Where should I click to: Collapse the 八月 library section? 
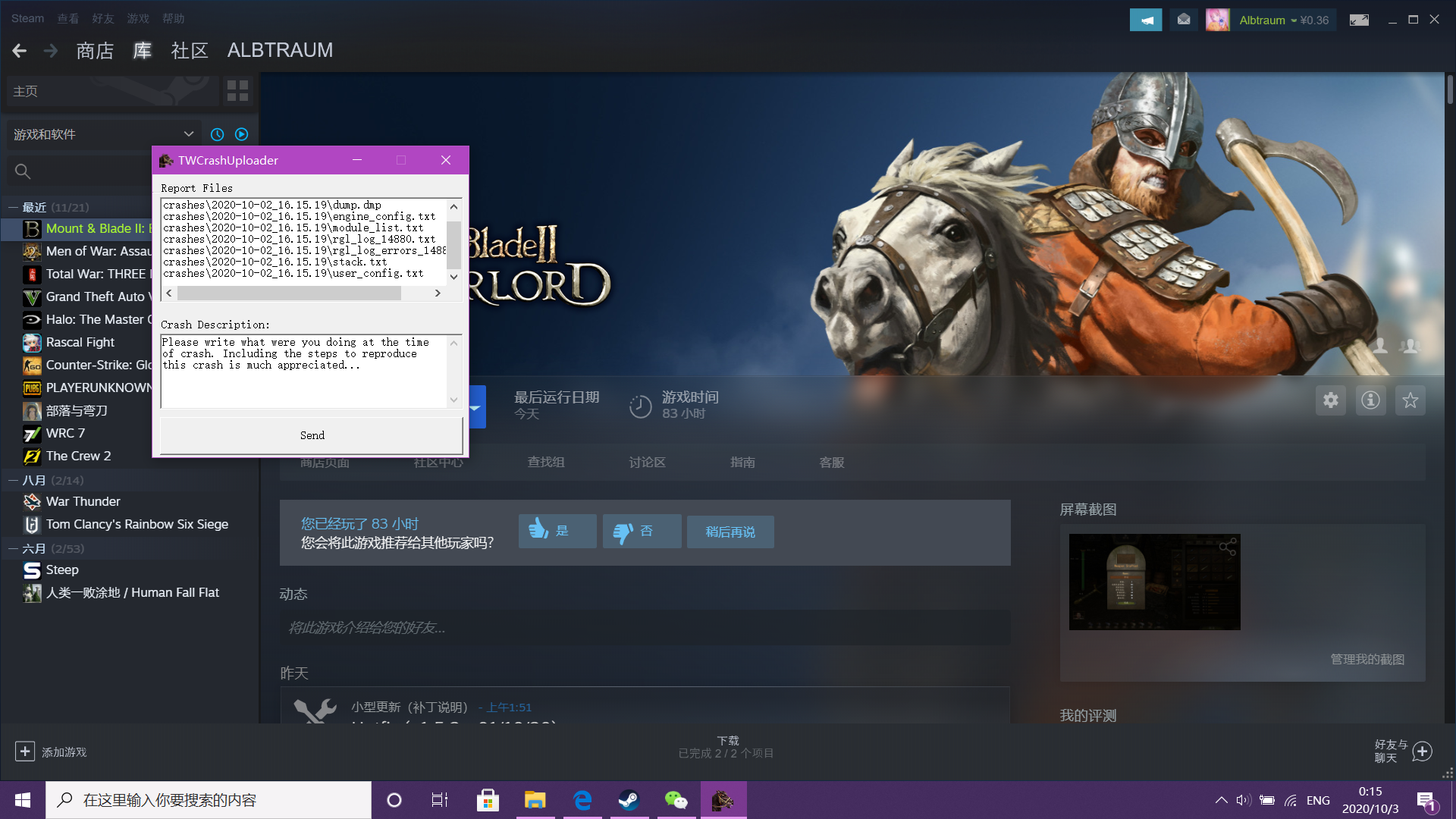[x=13, y=480]
